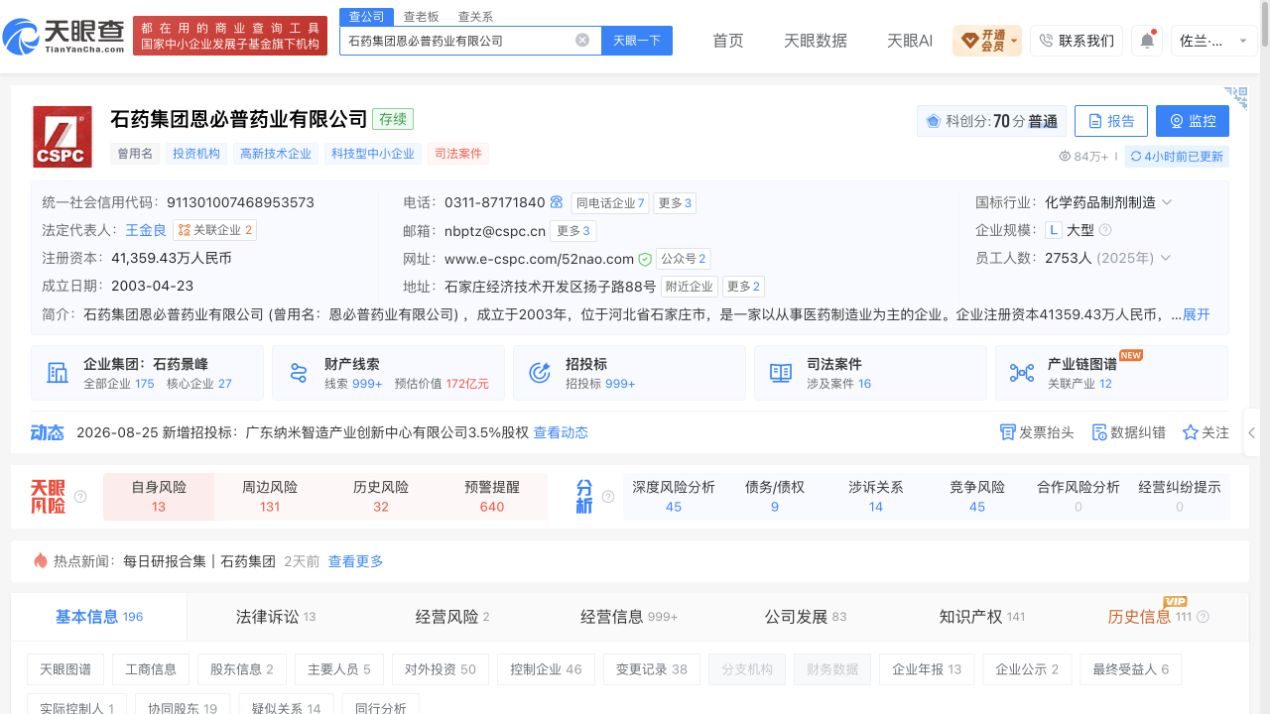1270x714 pixels.
Task: Click the 企业年报 13 sub-tab
Action: (926, 670)
